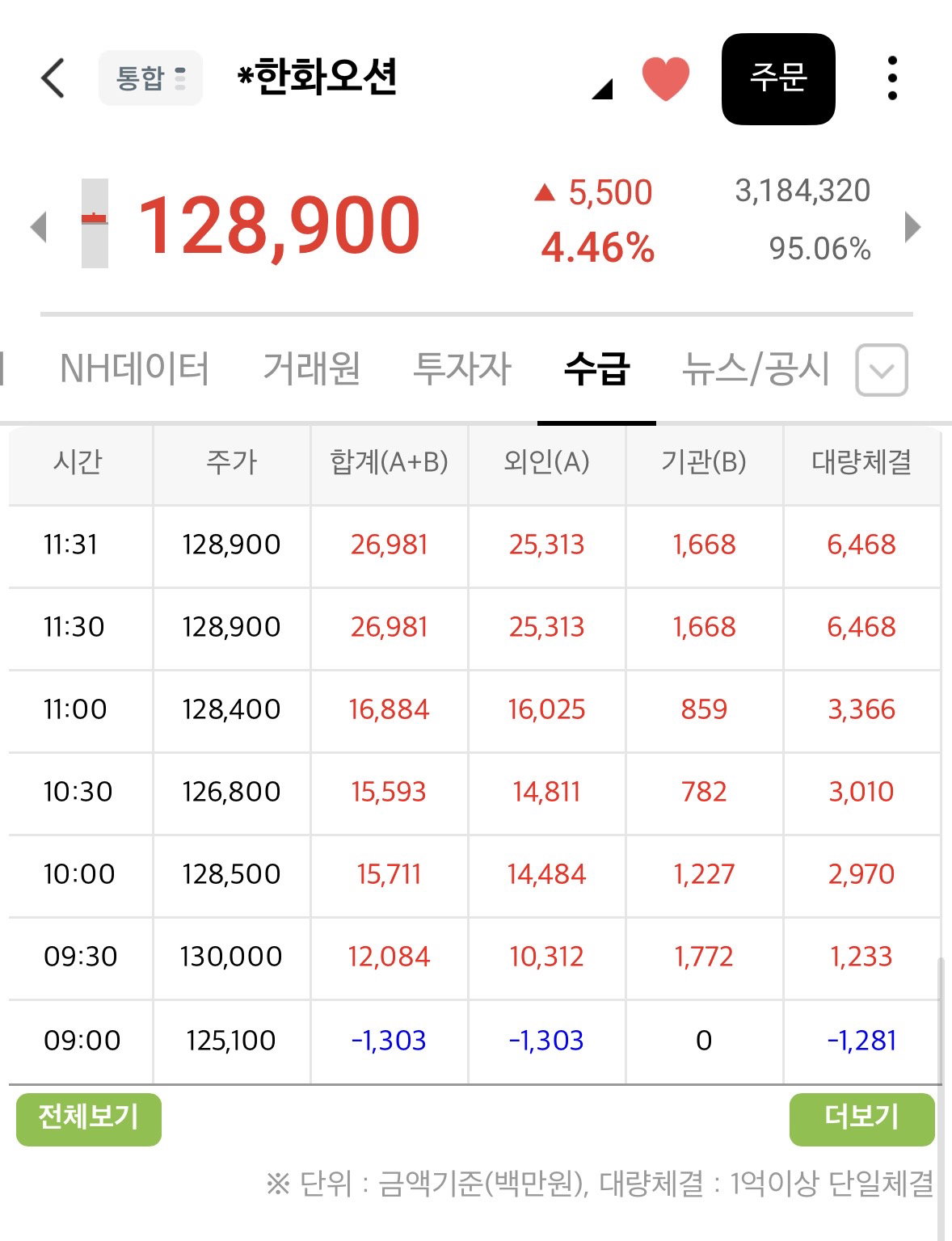Toggle the red heart favorite icon

point(666,79)
